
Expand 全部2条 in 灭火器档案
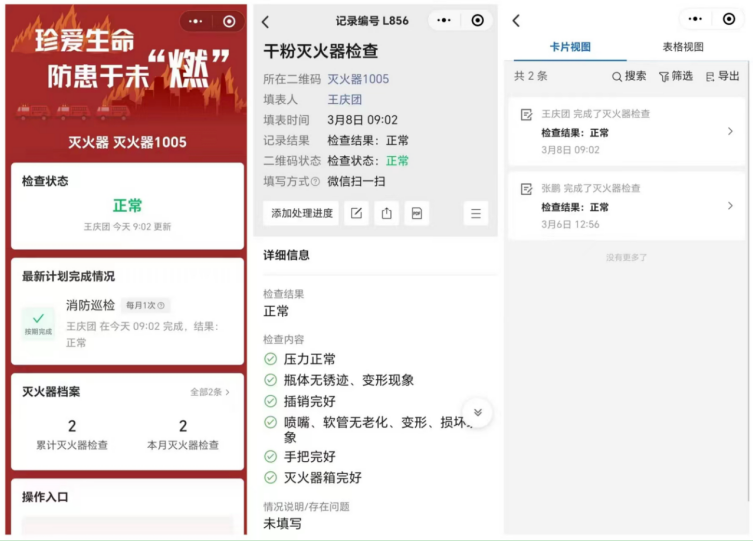210,392
